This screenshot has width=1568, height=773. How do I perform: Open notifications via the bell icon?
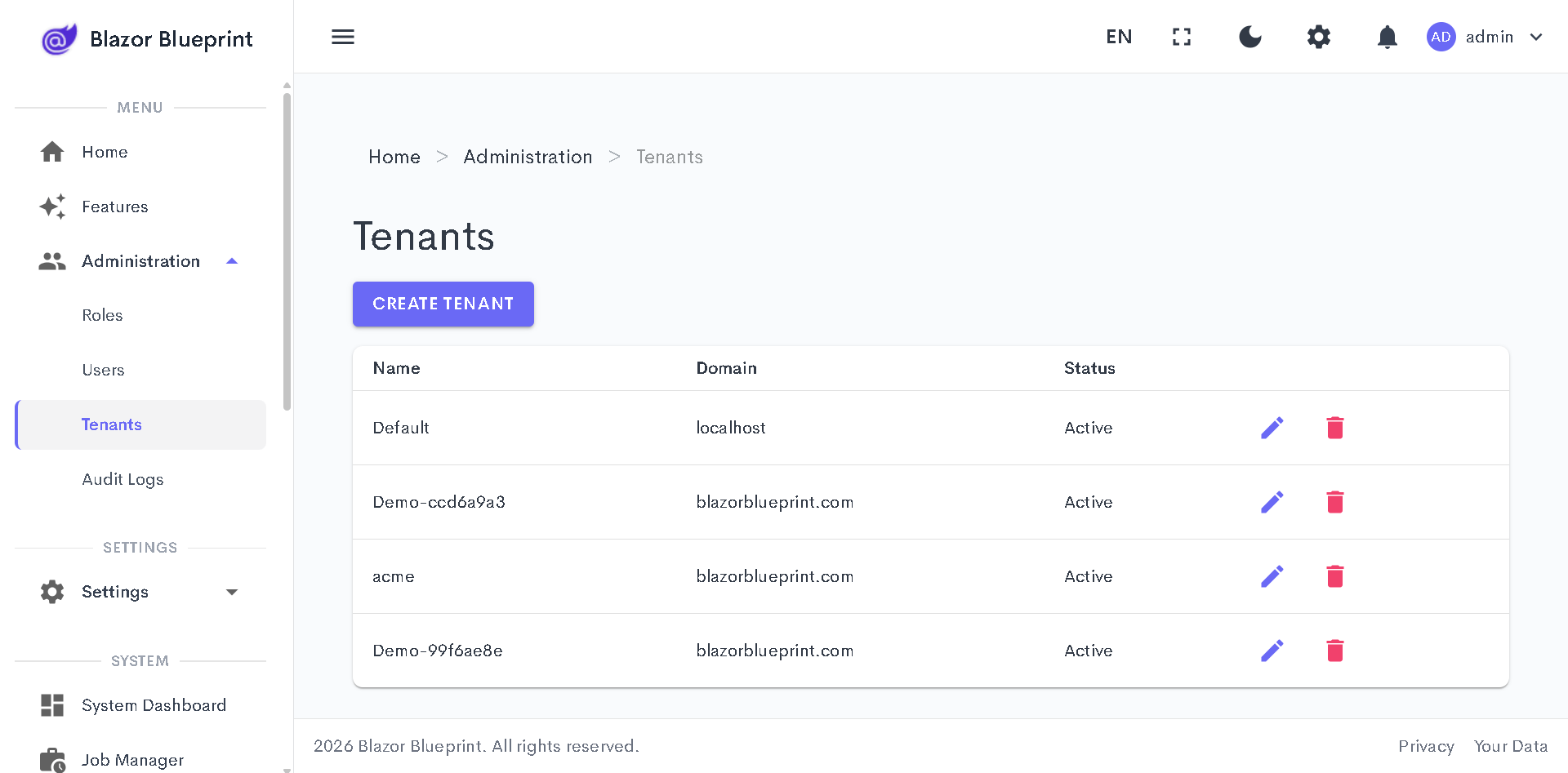point(1387,37)
